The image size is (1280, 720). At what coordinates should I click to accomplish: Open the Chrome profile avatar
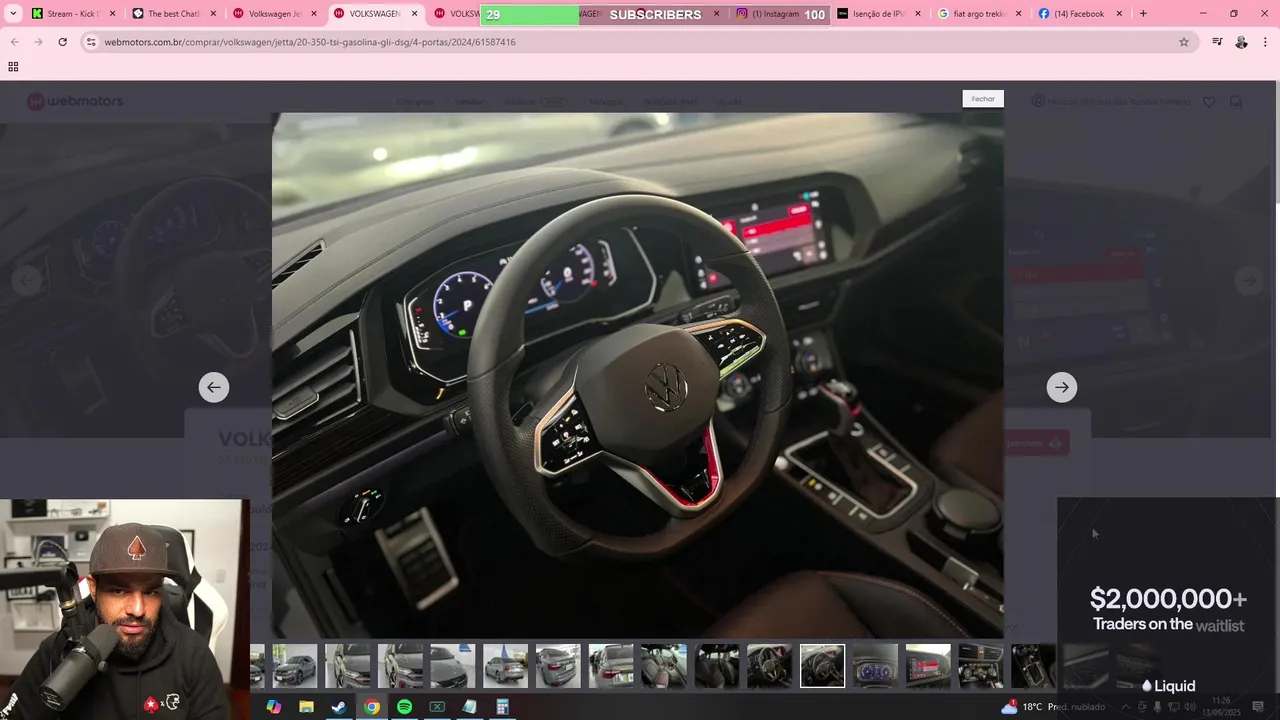[1241, 42]
